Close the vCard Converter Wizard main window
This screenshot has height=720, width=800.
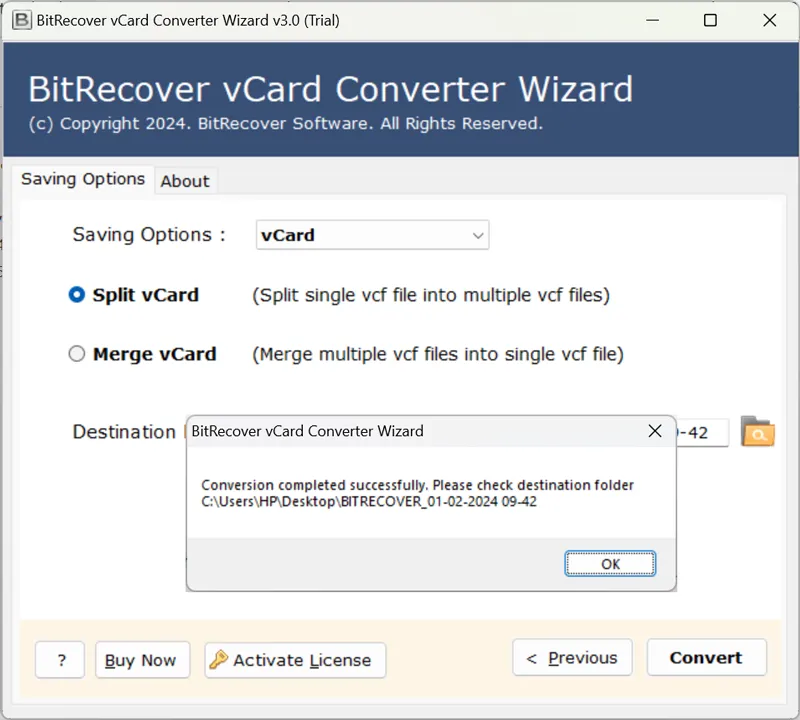point(769,20)
